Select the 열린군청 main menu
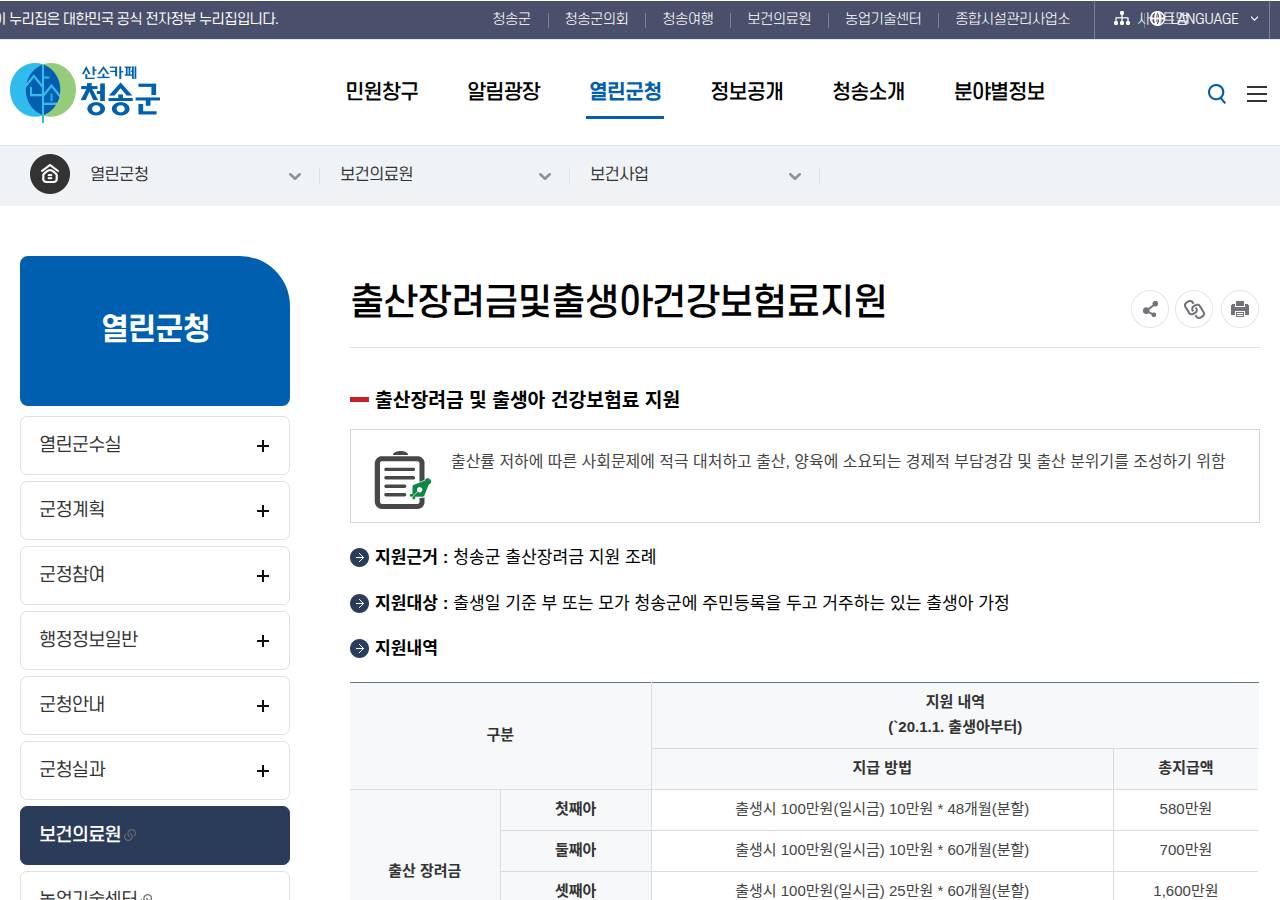This screenshot has height=900, width=1280. tap(625, 92)
